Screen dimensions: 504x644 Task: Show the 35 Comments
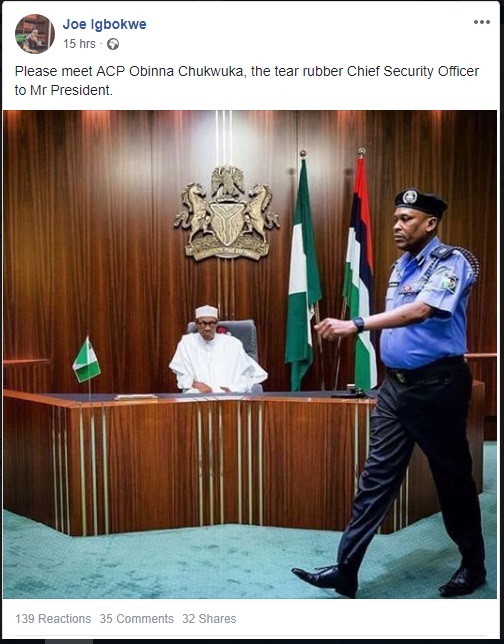[x=136, y=619]
